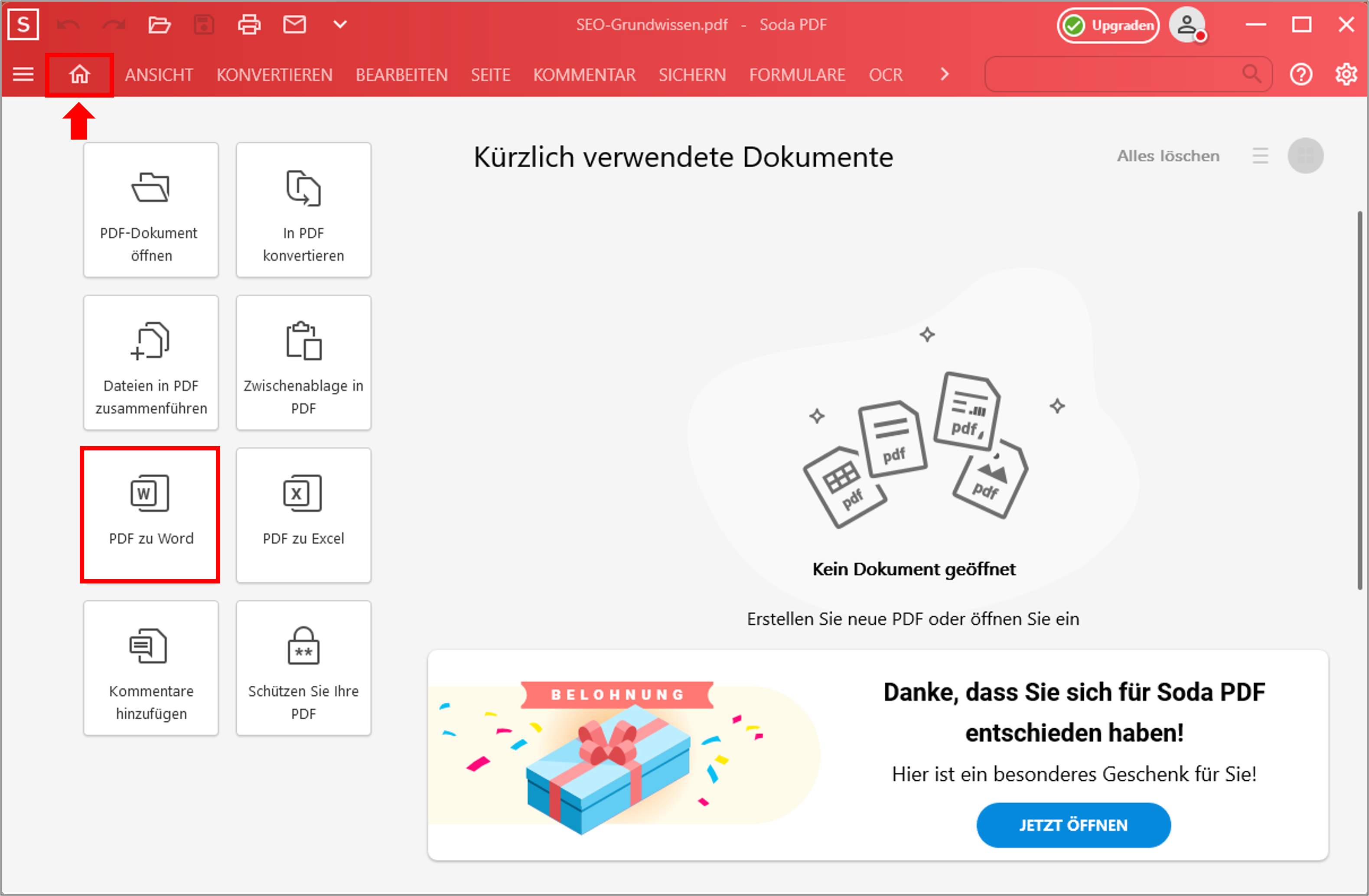The height and width of the screenshot is (896, 1369).
Task: Click the Alles löschen link
Action: click(1168, 156)
